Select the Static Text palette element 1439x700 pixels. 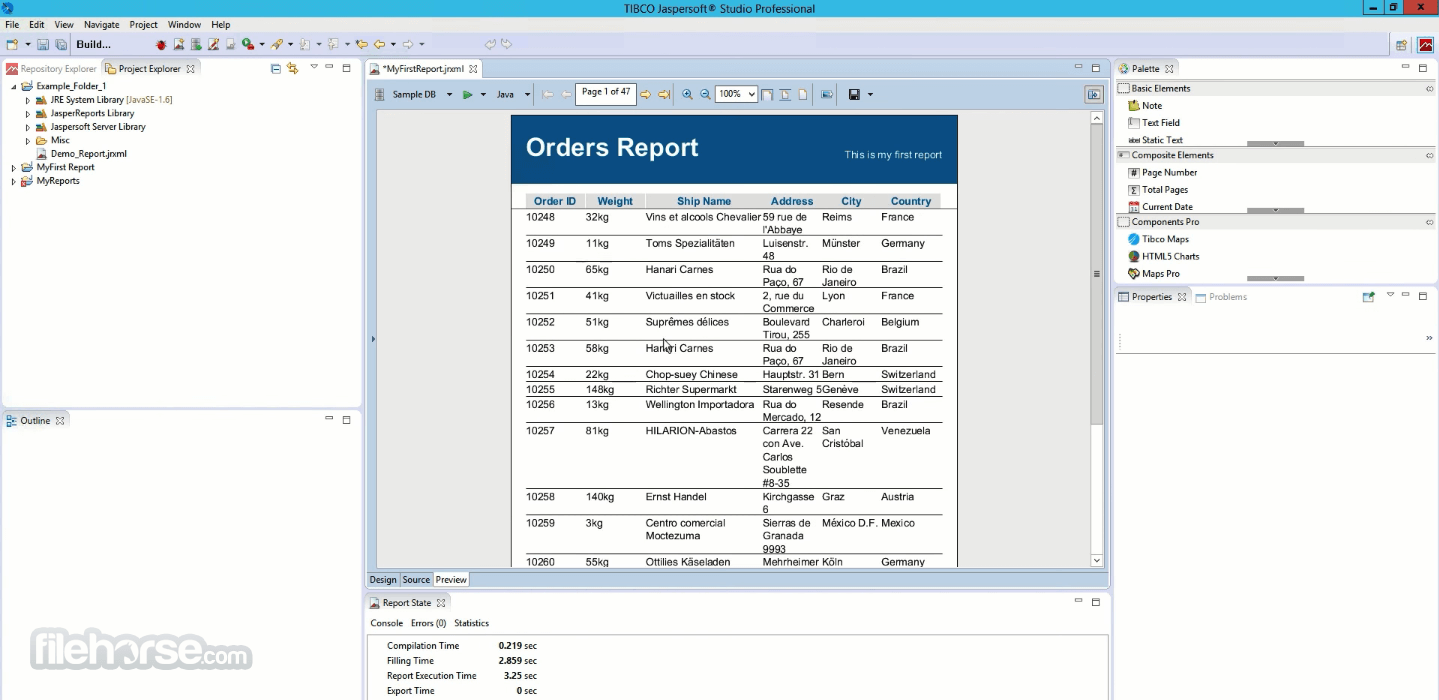(1155, 140)
